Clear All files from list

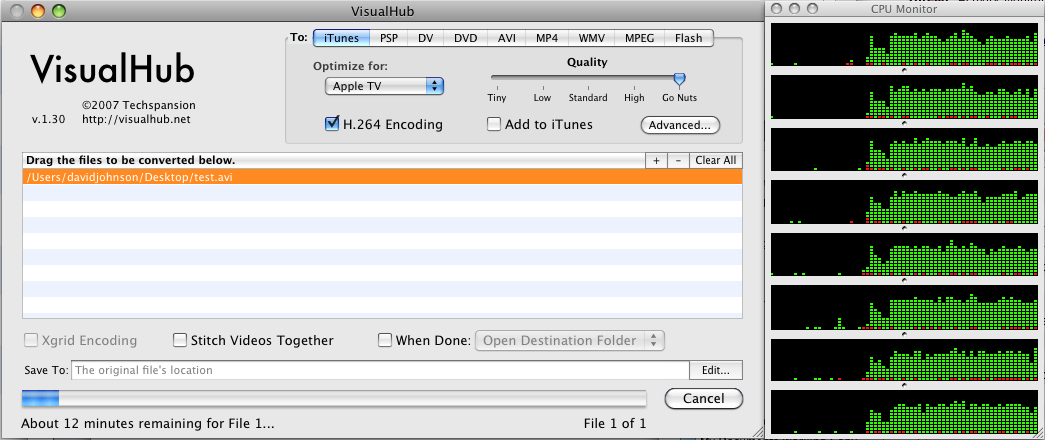716,161
